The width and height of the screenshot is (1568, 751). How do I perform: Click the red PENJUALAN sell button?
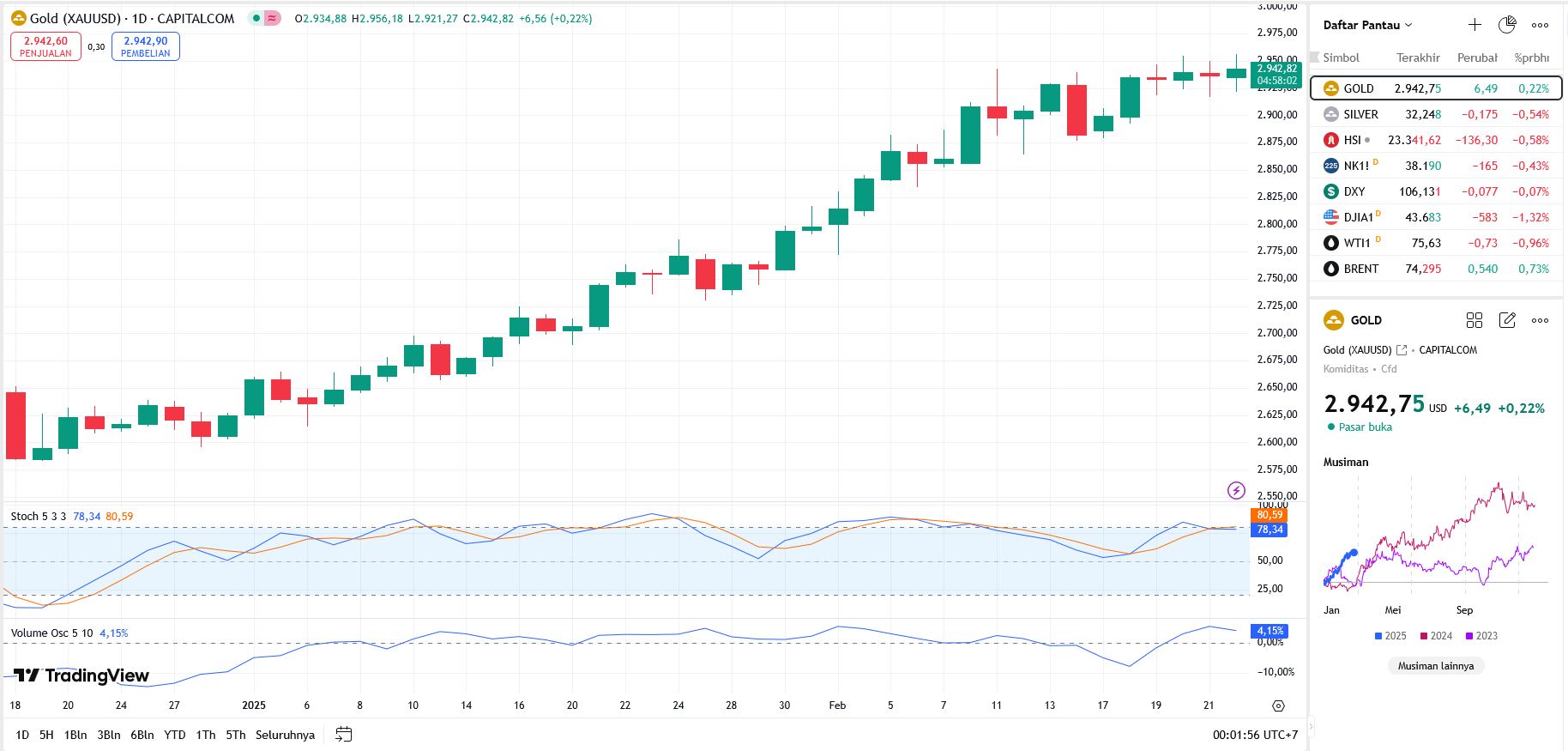coord(45,46)
